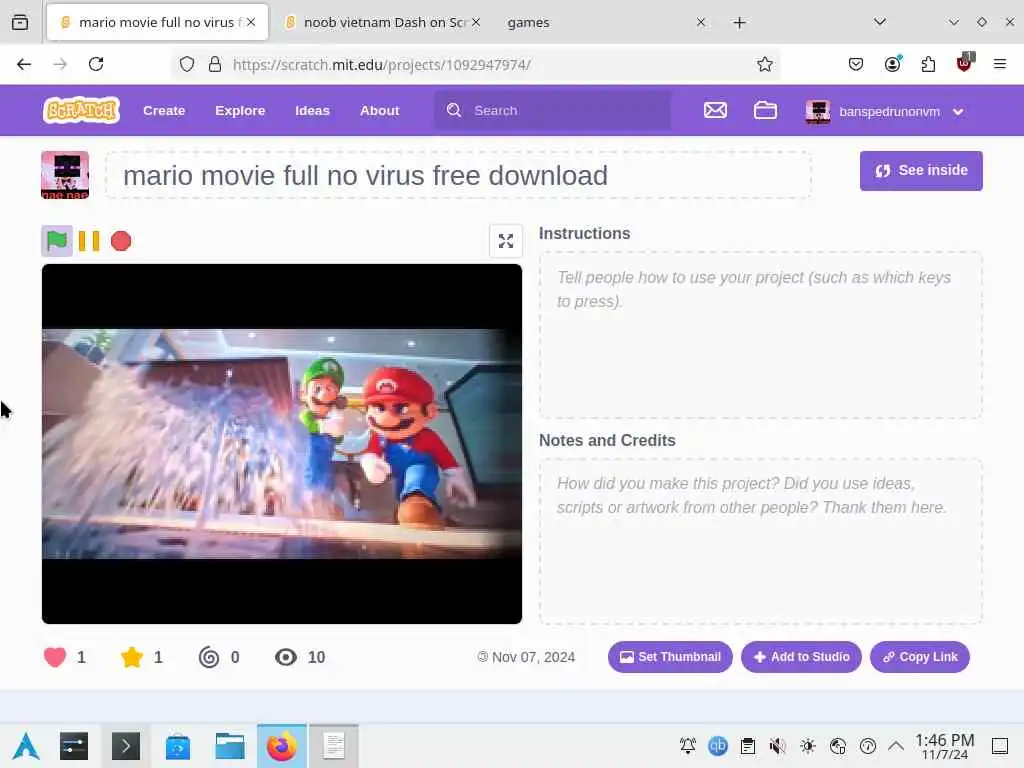Bookmark this page with star icon
The width and height of the screenshot is (1024, 768).
pos(765,64)
